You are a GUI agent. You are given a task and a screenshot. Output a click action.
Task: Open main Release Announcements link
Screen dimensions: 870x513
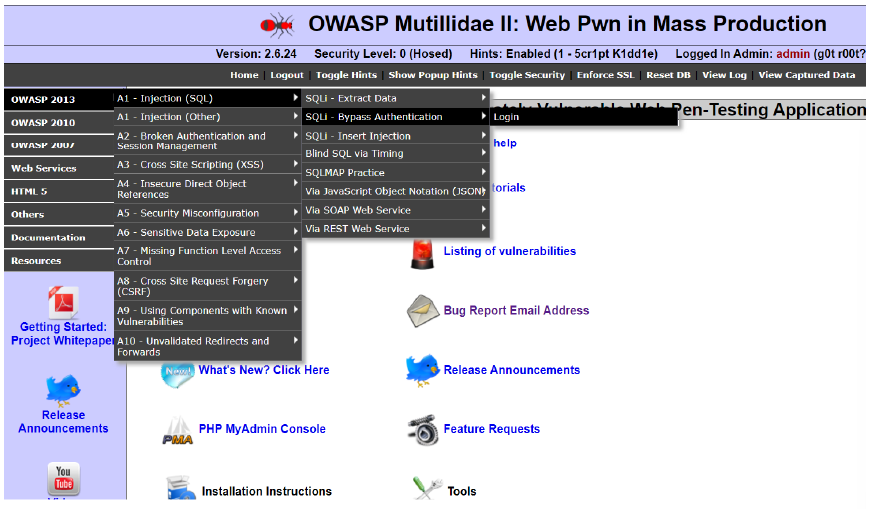pos(512,370)
